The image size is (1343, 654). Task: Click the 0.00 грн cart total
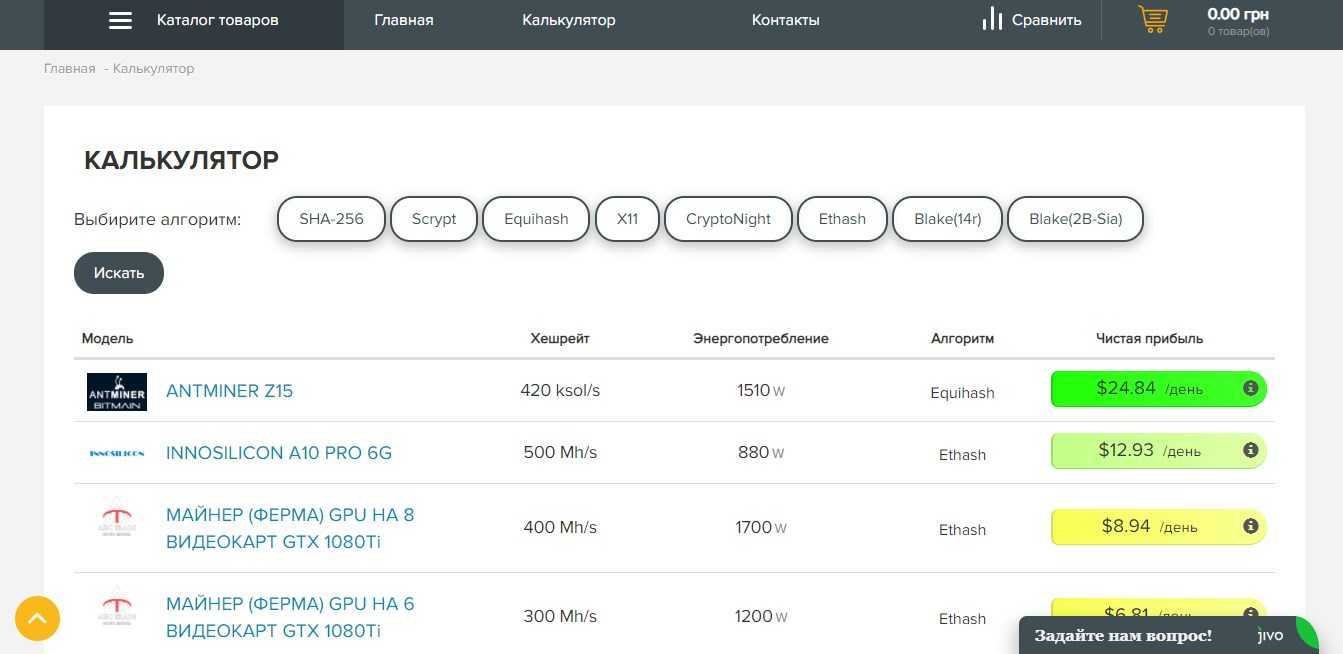point(1238,14)
